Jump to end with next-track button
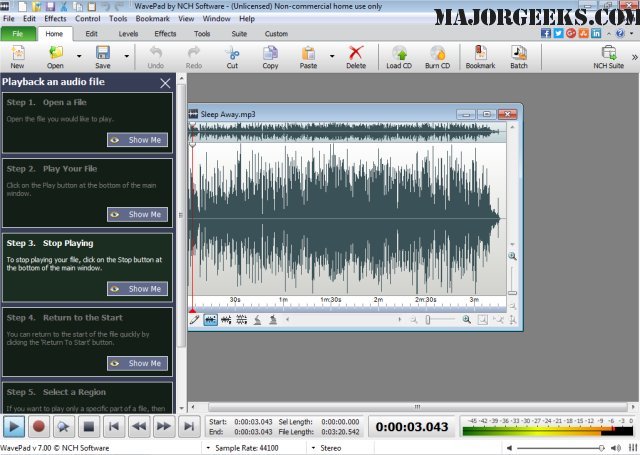640x455 pixels. (189, 427)
